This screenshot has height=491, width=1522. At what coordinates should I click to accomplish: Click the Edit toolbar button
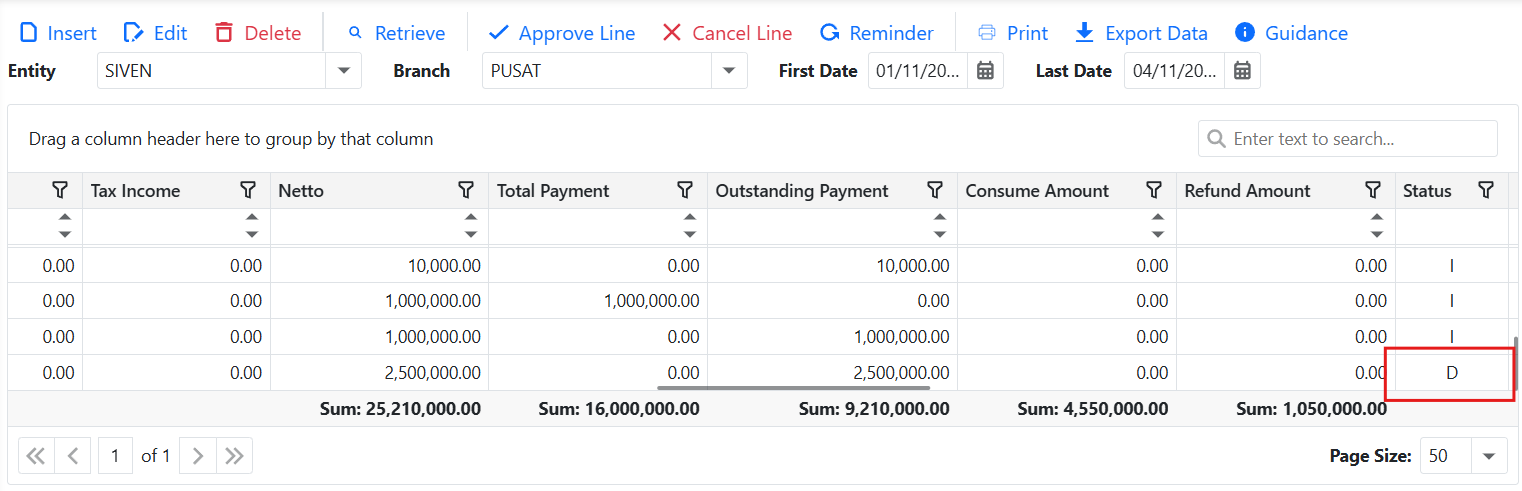[155, 33]
